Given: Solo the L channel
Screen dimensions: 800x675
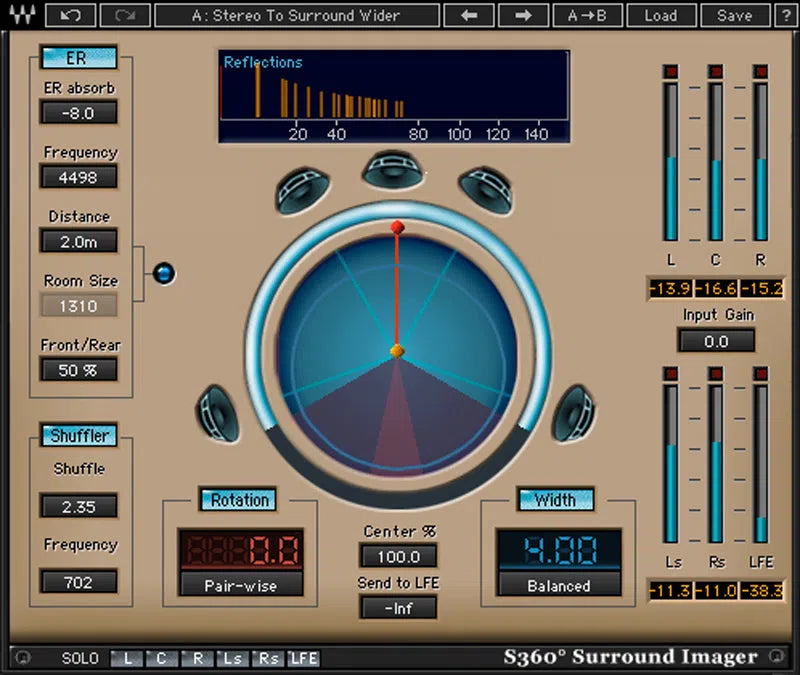Looking at the screenshot, I should pyautogui.click(x=126, y=659).
